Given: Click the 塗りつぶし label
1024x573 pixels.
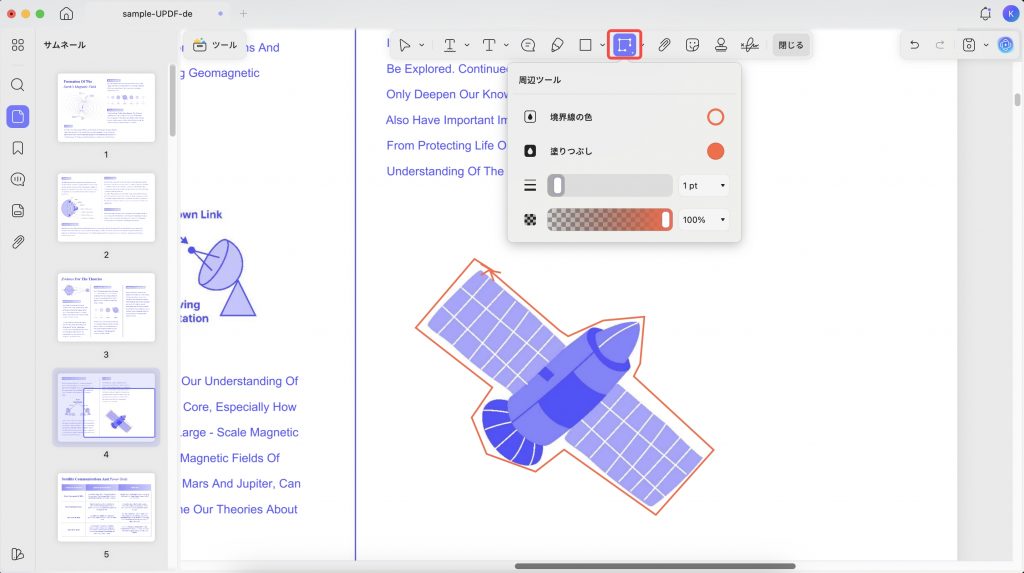Looking at the screenshot, I should [571, 151].
